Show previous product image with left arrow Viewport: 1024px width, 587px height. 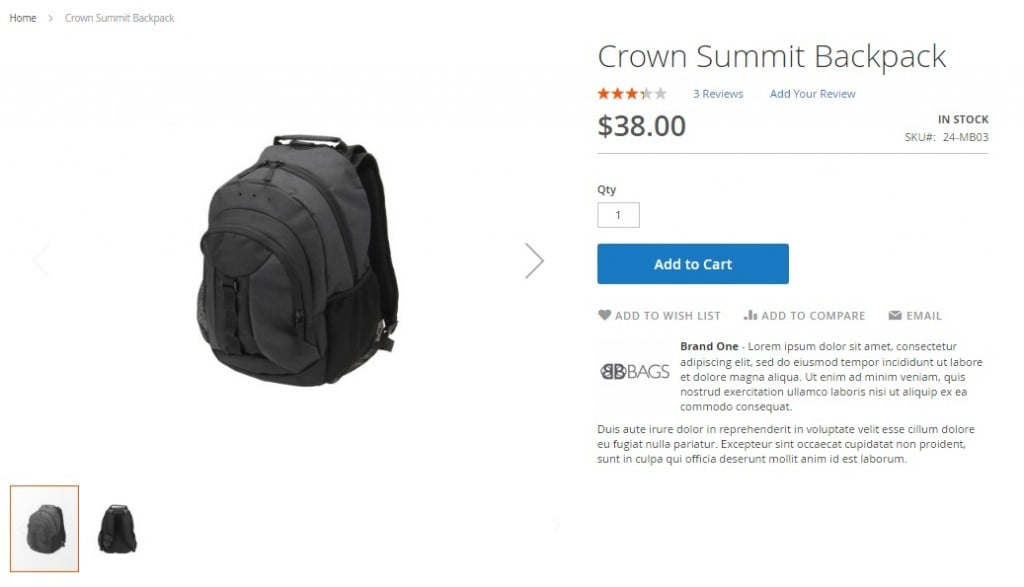42,261
